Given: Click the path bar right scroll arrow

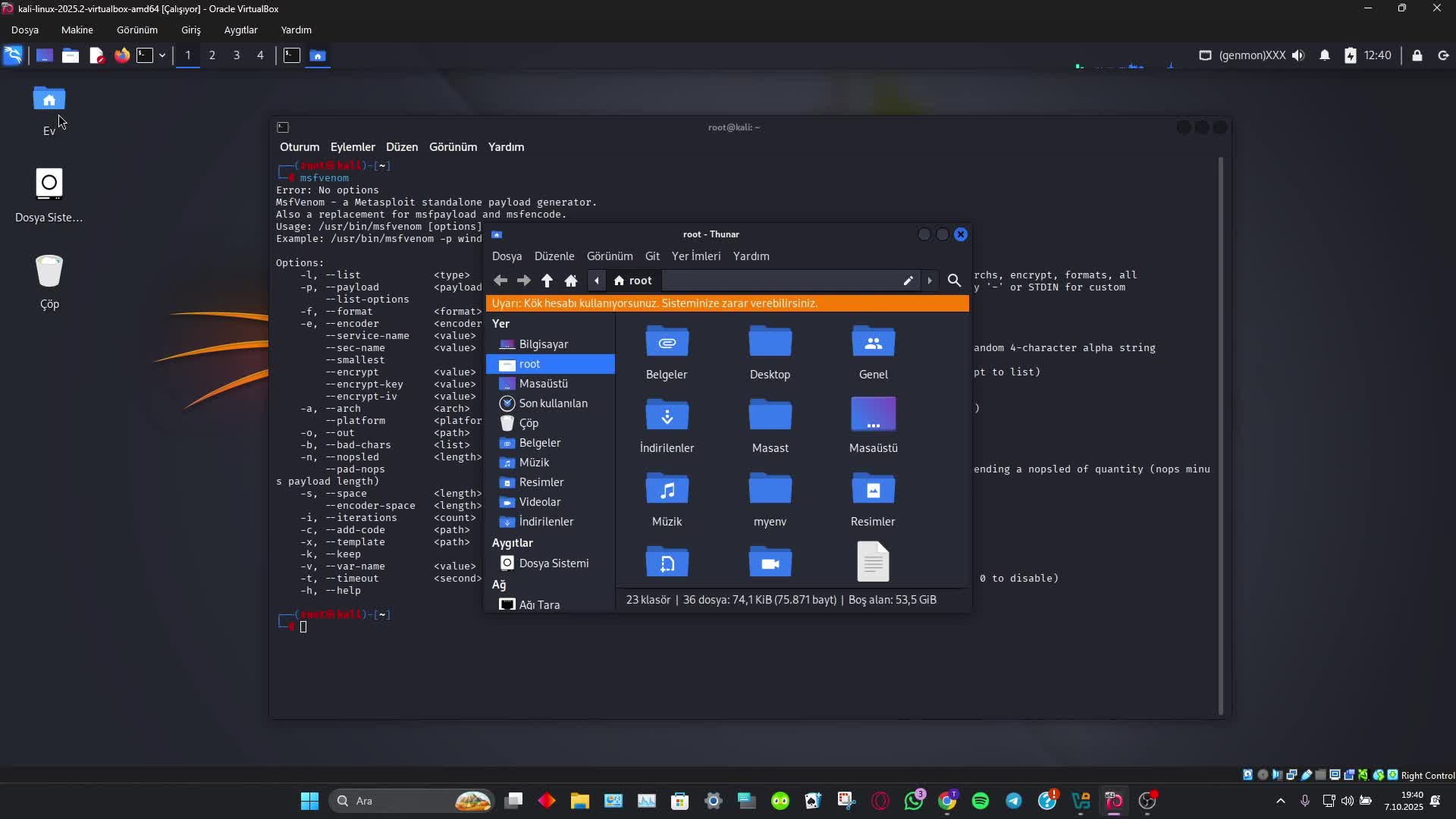Looking at the screenshot, I should (x=930, y=281).
